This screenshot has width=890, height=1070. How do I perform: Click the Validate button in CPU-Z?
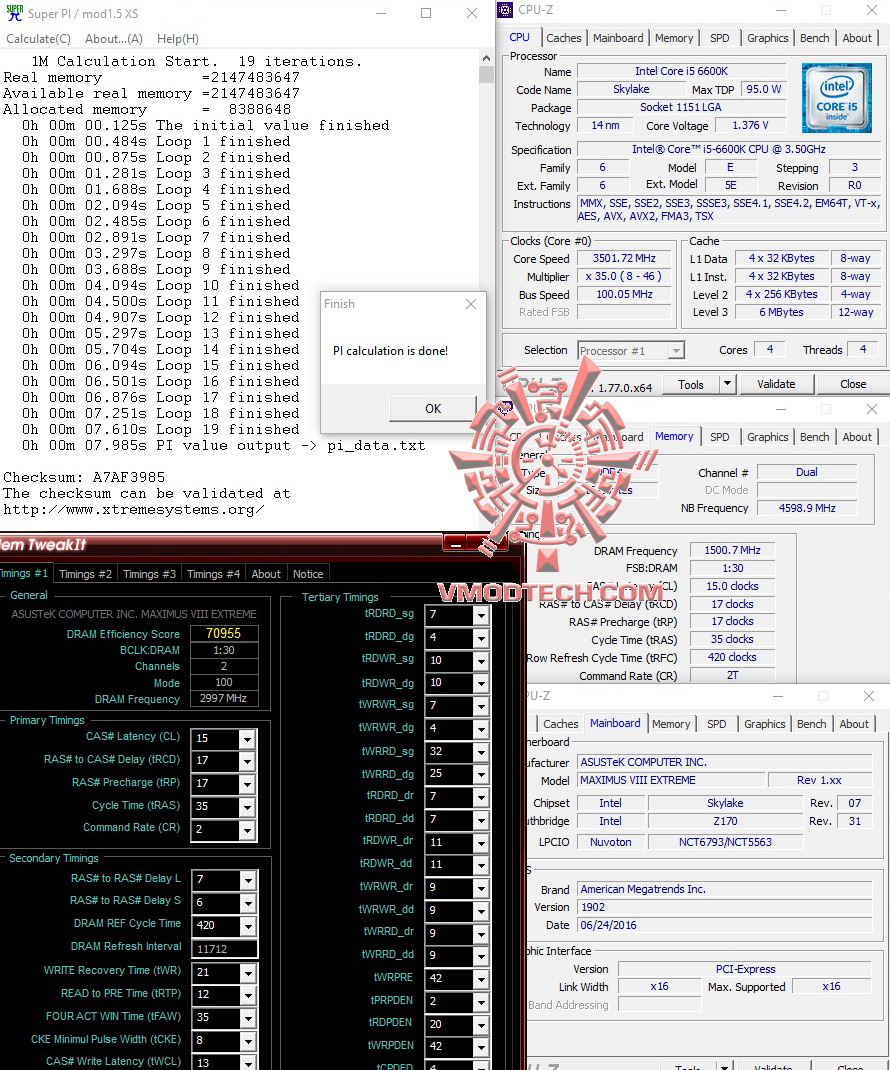point(776,384)
